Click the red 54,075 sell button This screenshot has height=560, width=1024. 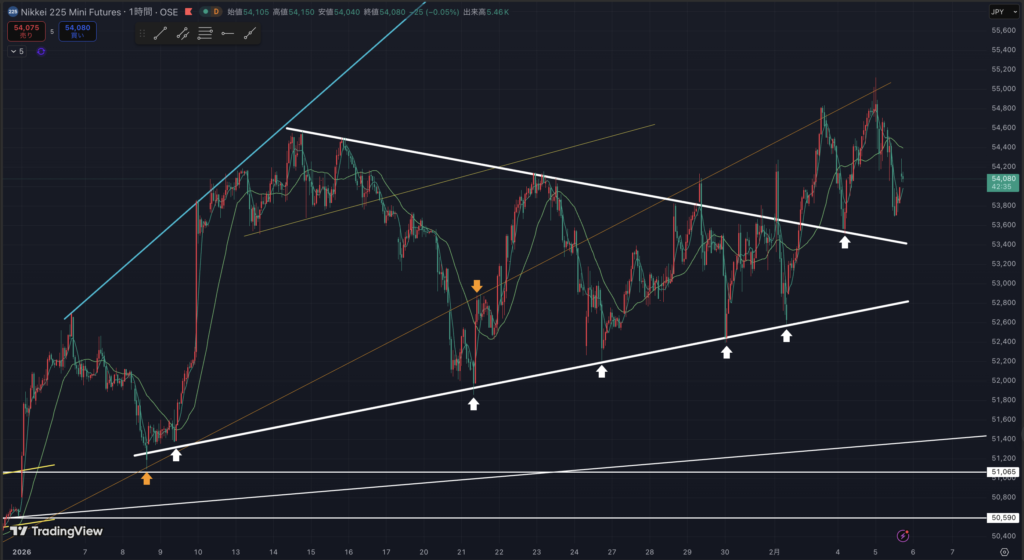pyautogui.click(x=25, y=31)
